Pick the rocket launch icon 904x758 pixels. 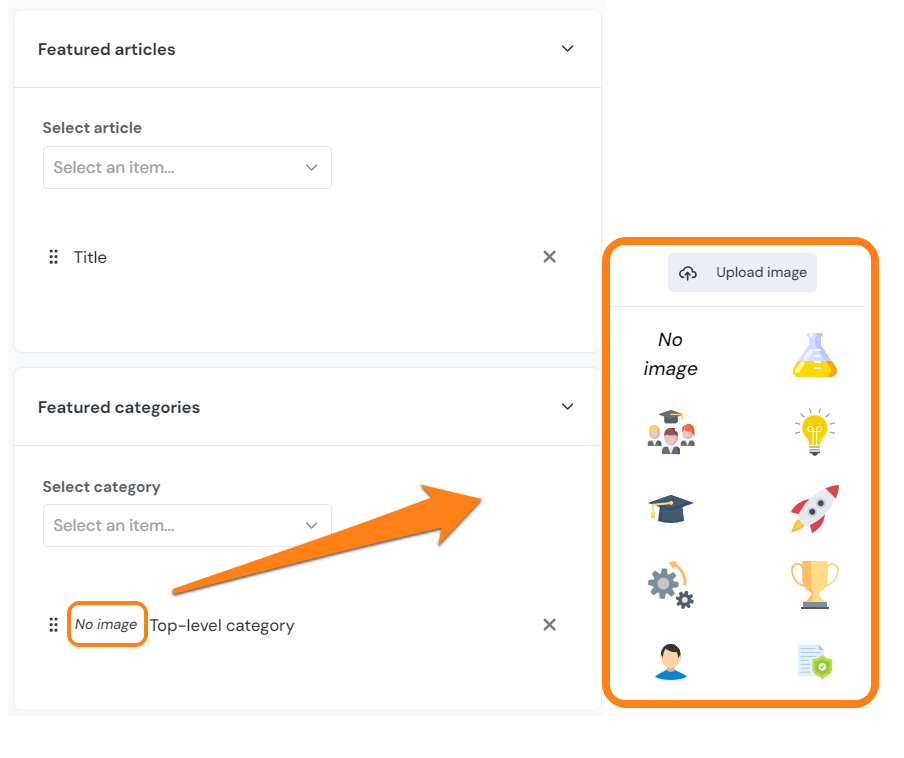point(814,509)
